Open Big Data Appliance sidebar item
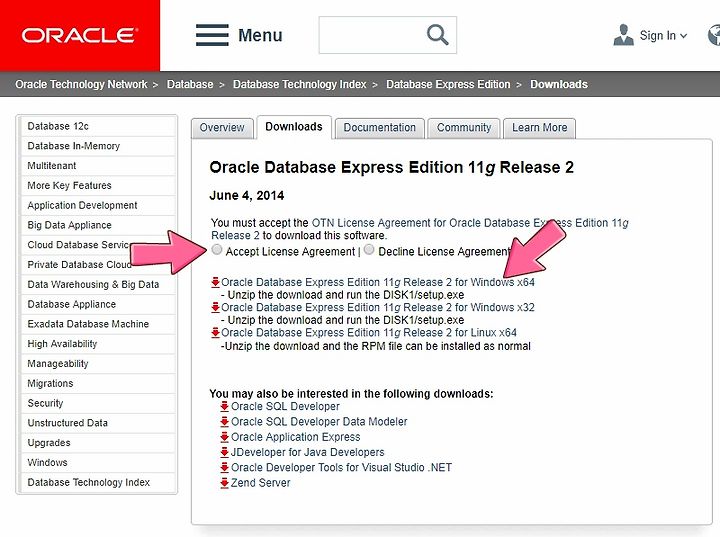The image size is (720, 537). click(x=98, y=225)
